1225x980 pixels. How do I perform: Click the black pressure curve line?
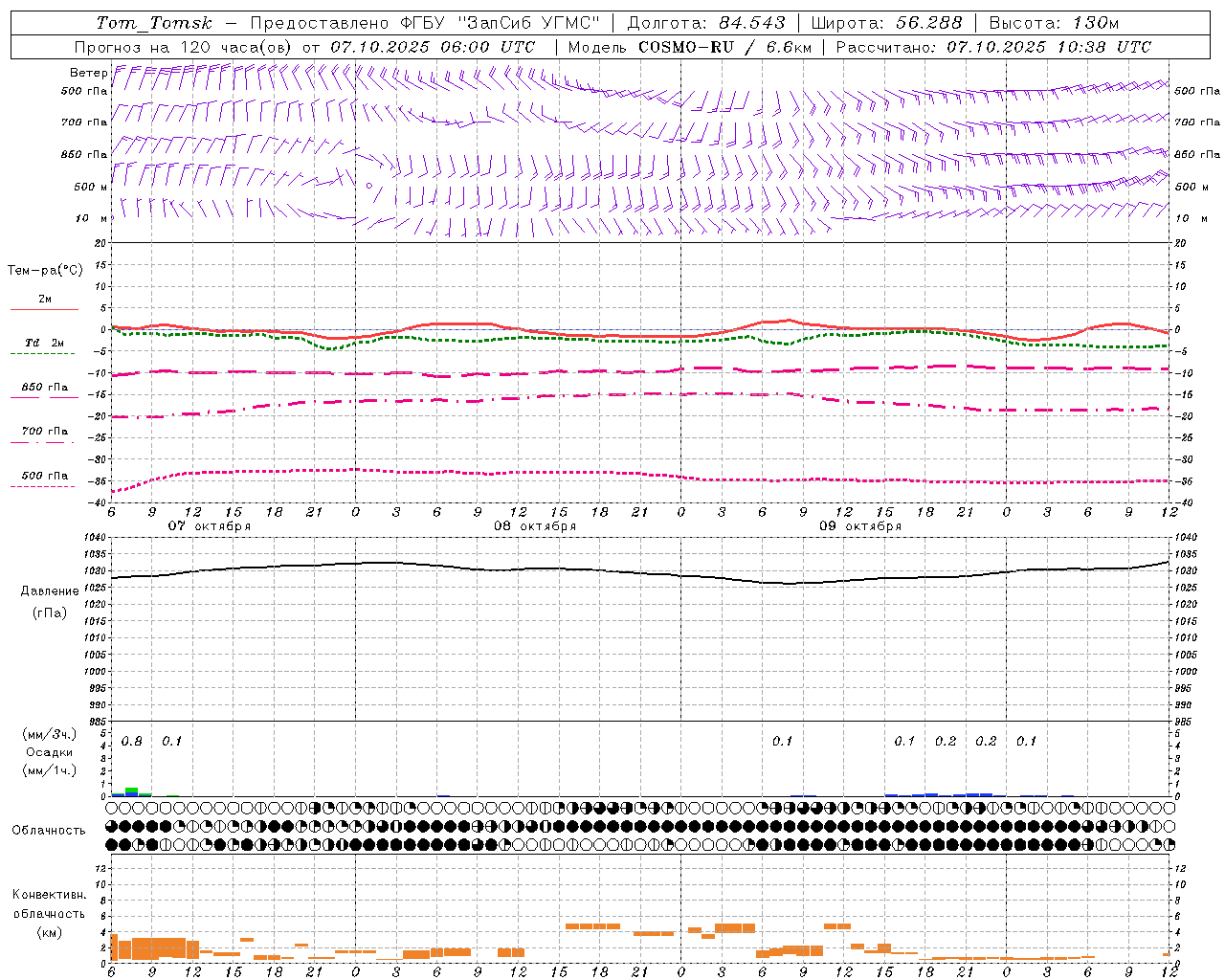click(x=641, y=572)
